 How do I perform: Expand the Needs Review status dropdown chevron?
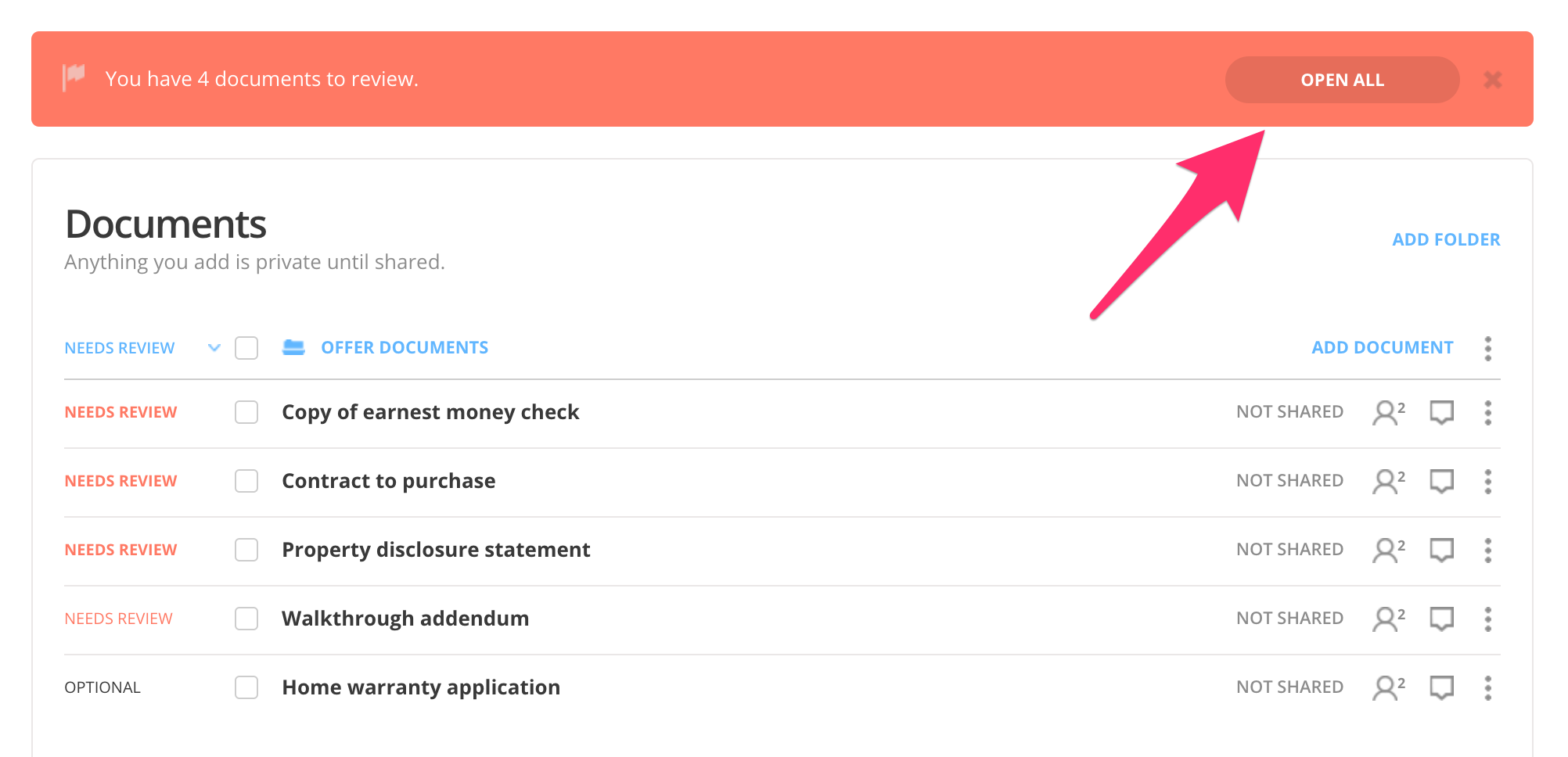(214, 348)
